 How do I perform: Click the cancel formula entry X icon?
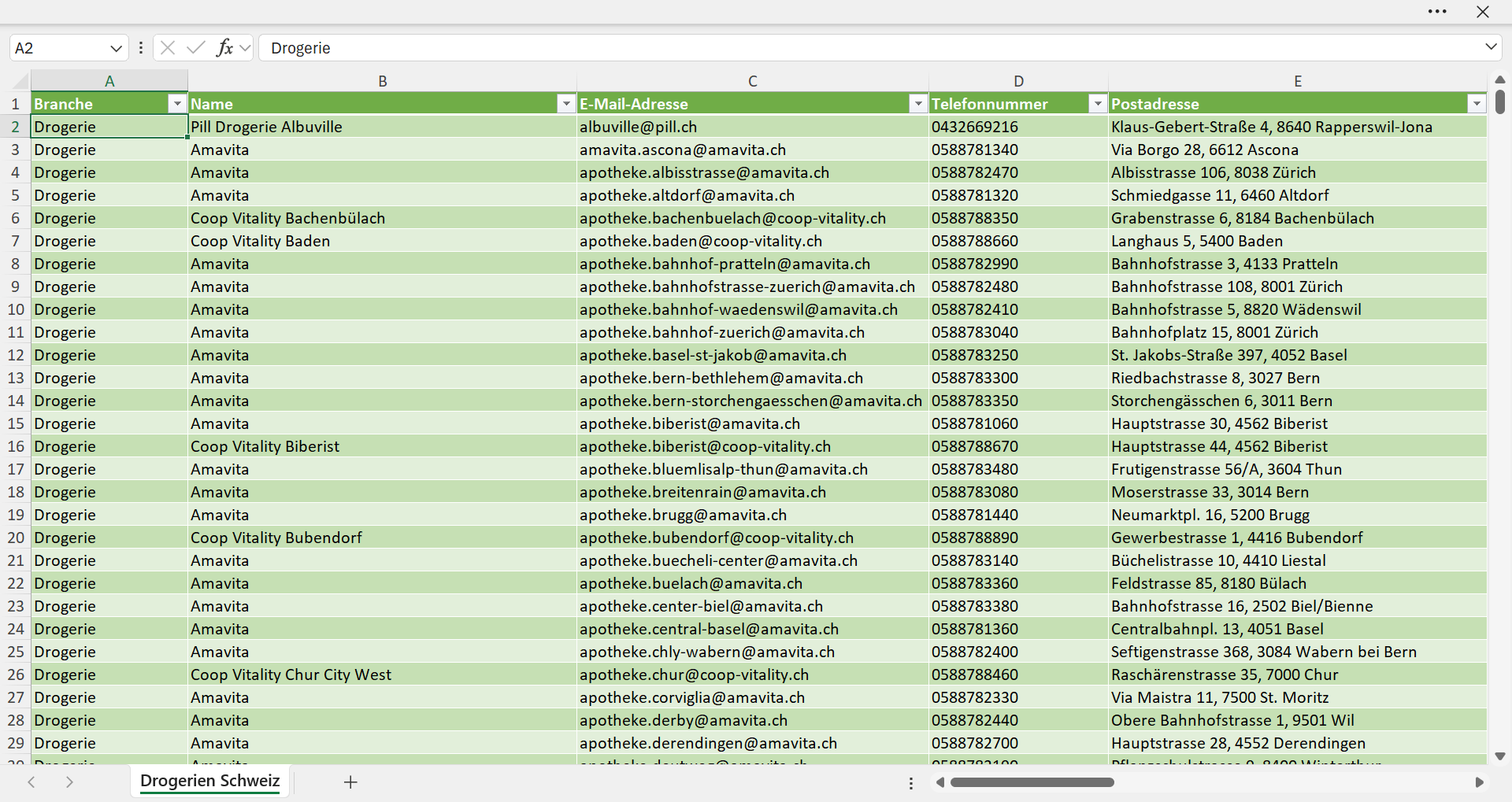point(167,48)
